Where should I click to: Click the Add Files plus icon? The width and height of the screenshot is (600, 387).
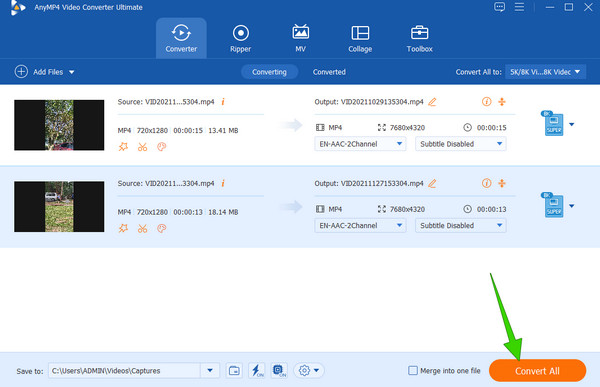(x=21, y=72)
